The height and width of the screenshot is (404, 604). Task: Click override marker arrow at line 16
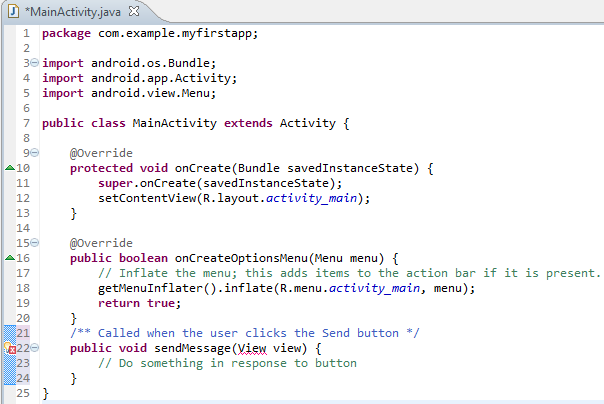coord(10,258)
